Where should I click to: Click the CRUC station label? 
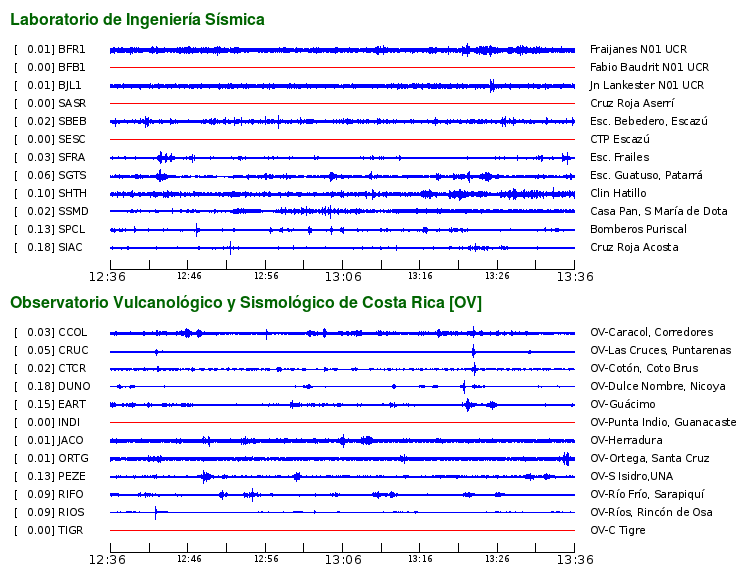[x=73, y=350]
